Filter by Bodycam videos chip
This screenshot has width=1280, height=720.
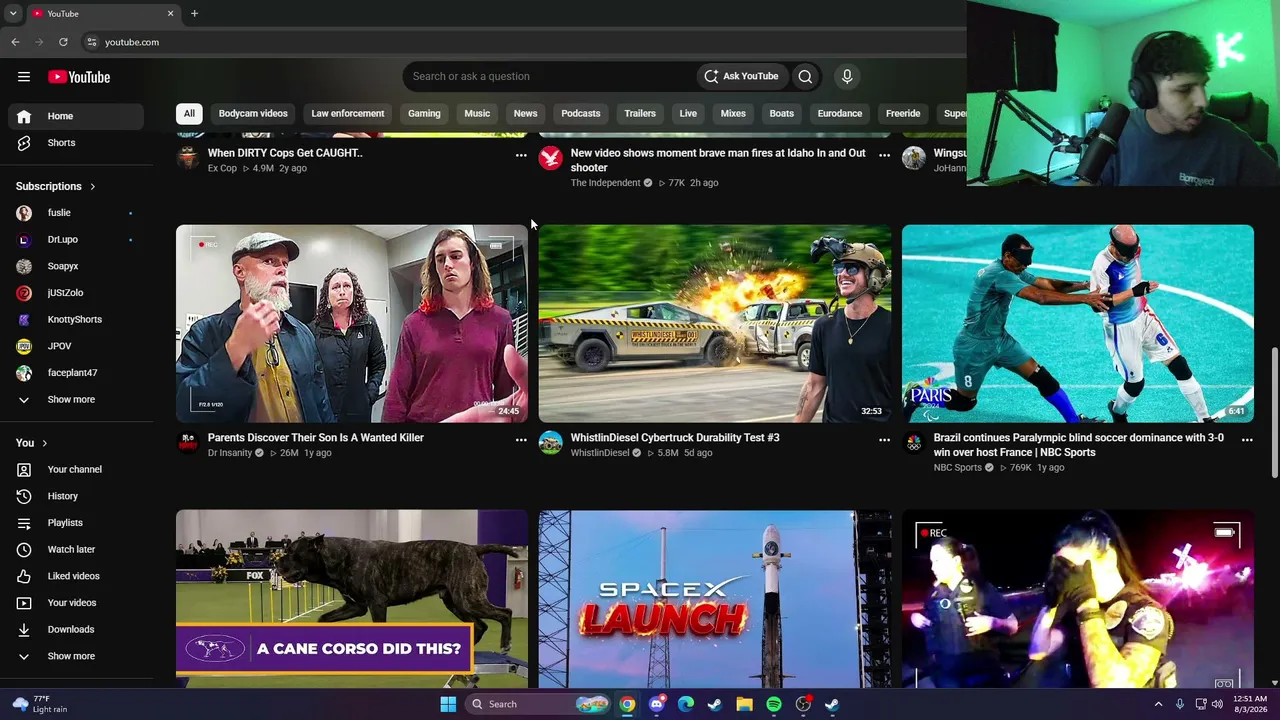pos(253,114)
